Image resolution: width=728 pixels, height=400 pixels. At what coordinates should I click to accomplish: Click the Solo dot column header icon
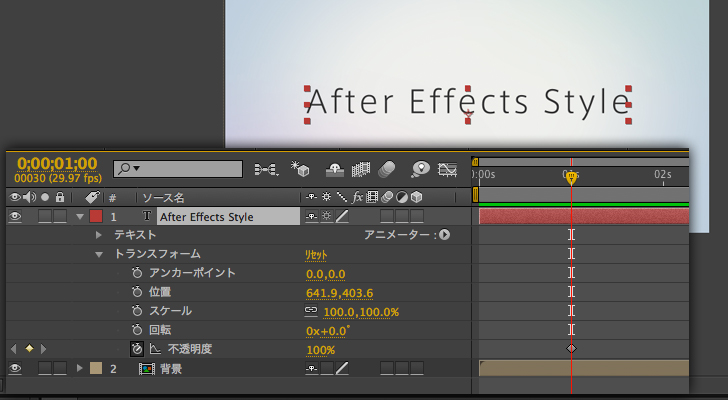pyautogui.click(x=45, y=197)
